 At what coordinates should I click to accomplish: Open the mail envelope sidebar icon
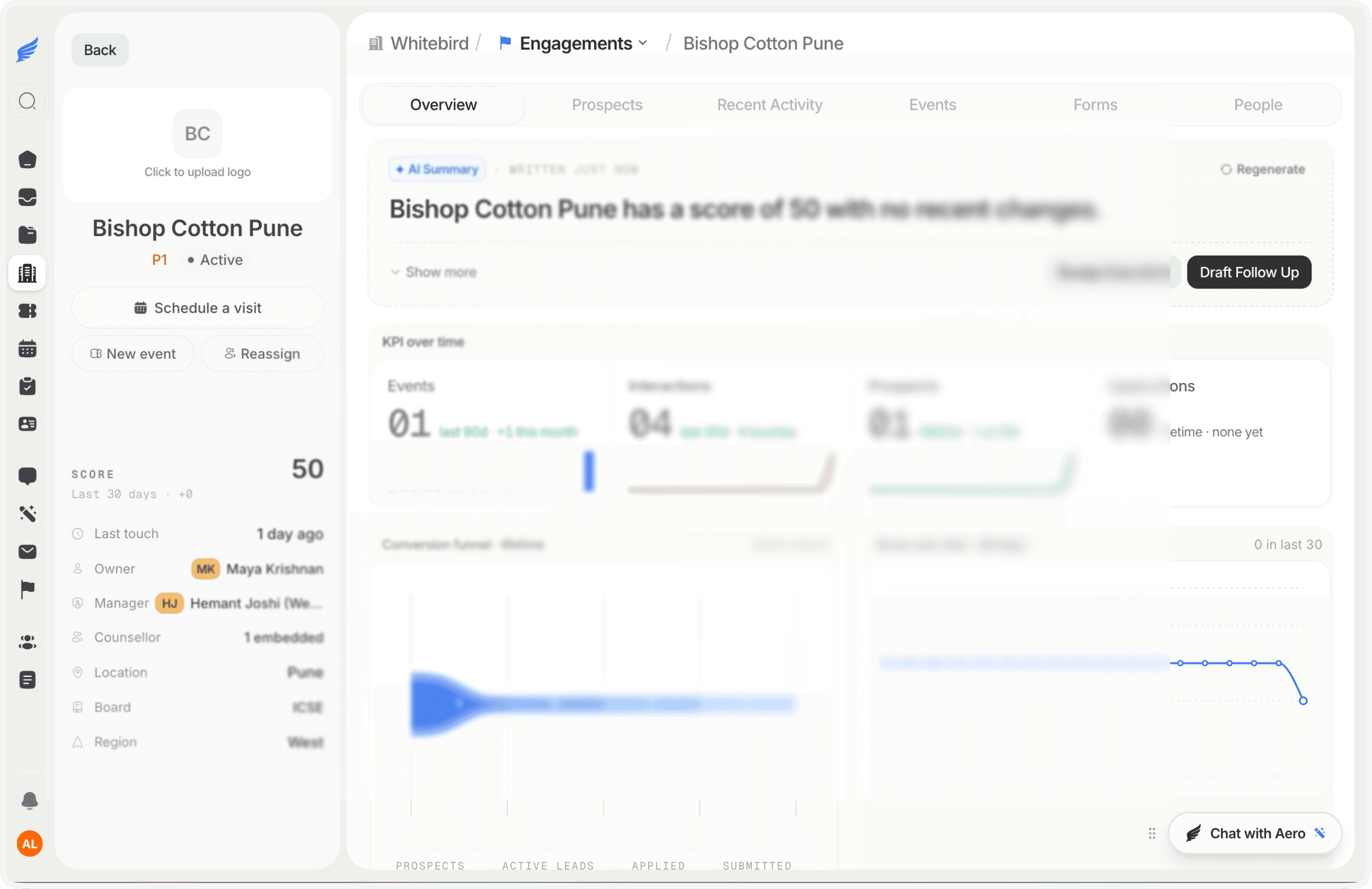point(27,552)
